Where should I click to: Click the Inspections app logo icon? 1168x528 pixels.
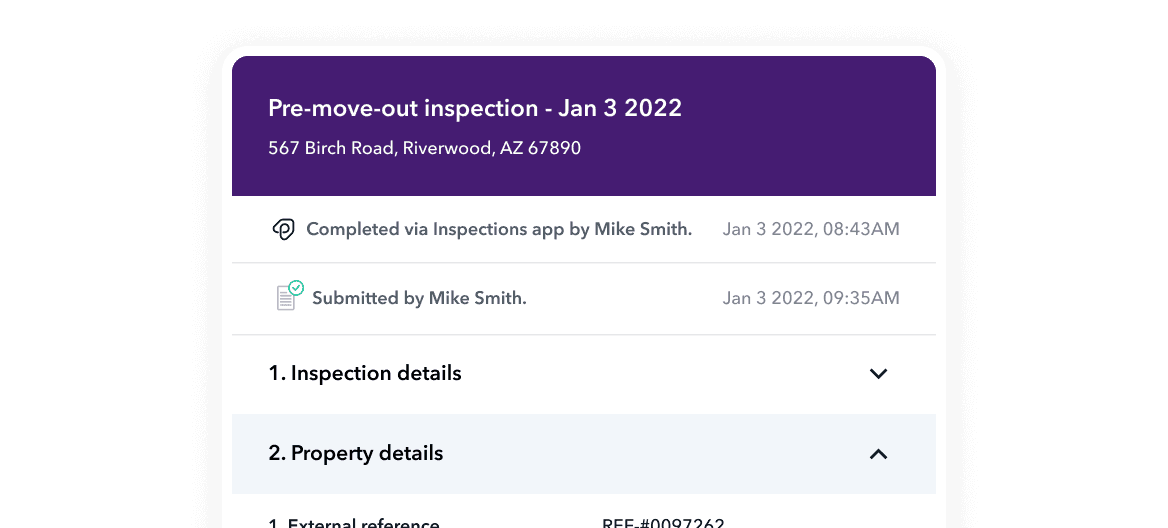click(283, 229)
